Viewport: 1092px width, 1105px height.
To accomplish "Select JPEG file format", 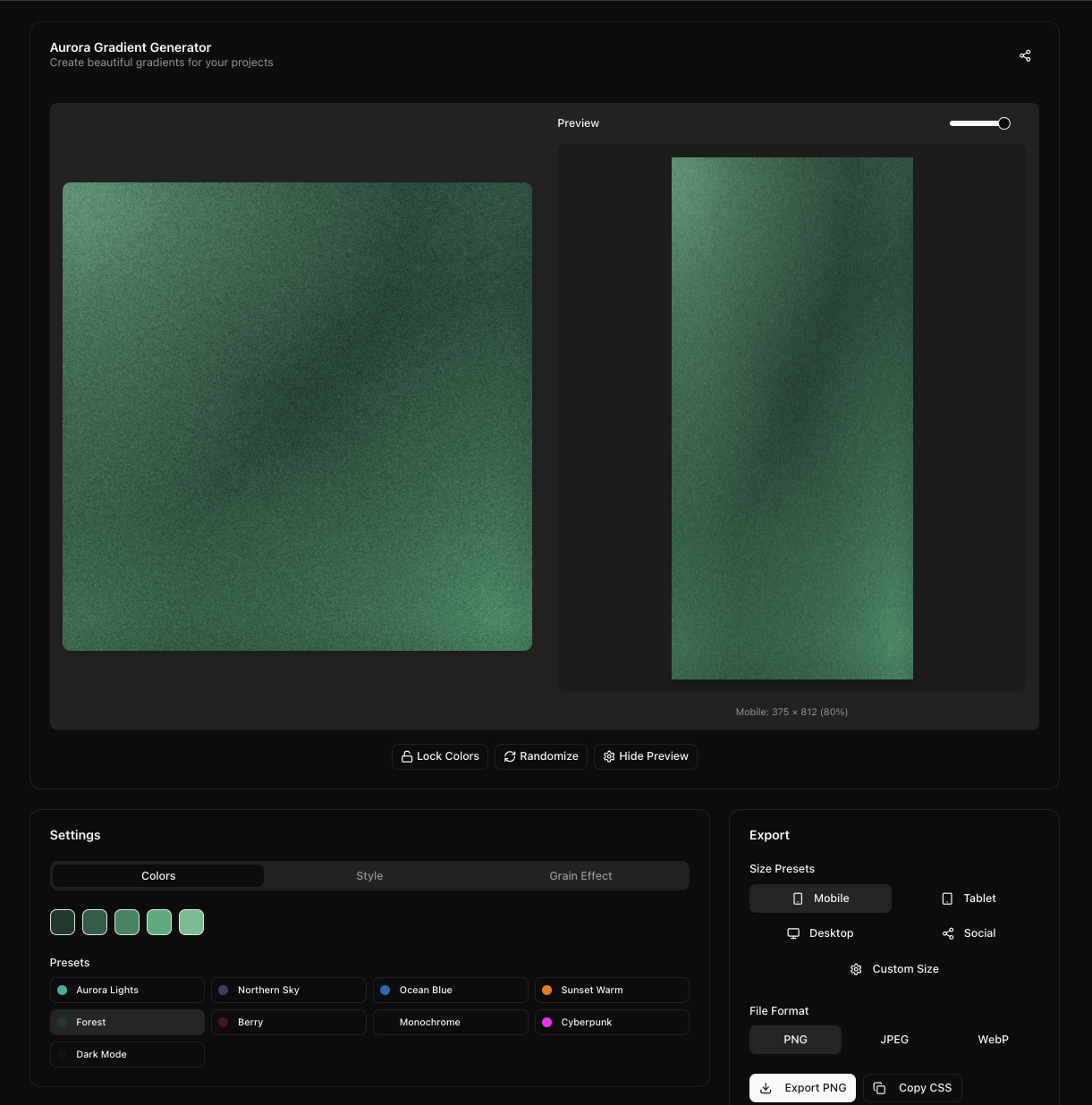I will click(894, 1040).
